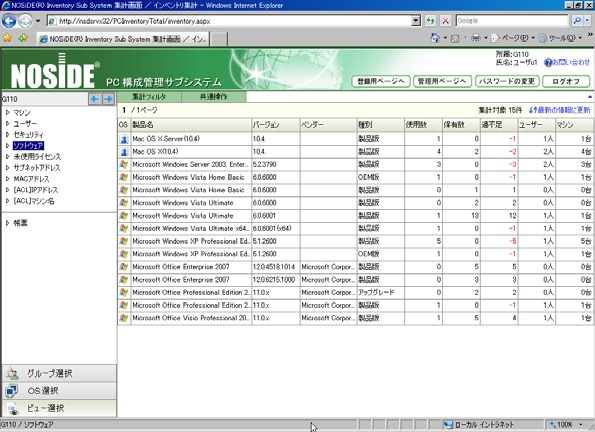
Task: Sort by the 保有数 column header
Action: point(461,125)
